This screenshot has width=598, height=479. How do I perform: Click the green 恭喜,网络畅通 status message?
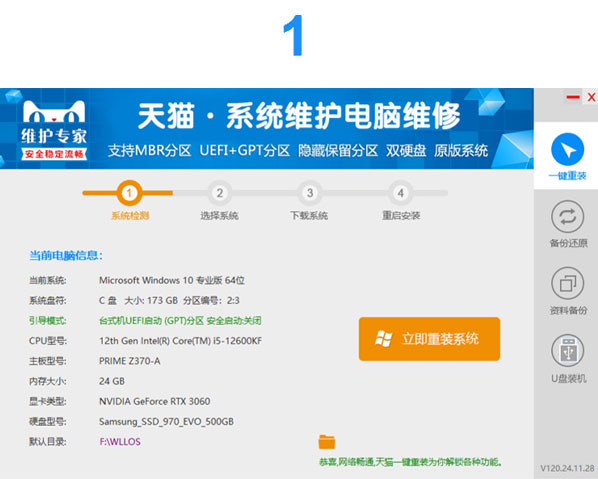pos(410,462)
